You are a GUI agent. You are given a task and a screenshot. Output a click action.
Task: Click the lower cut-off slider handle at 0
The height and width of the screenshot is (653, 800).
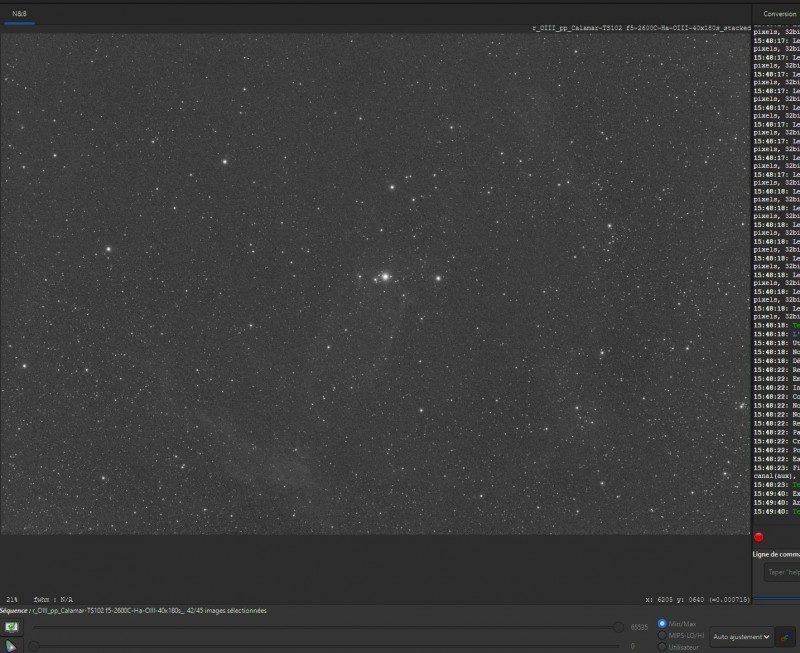34,646
